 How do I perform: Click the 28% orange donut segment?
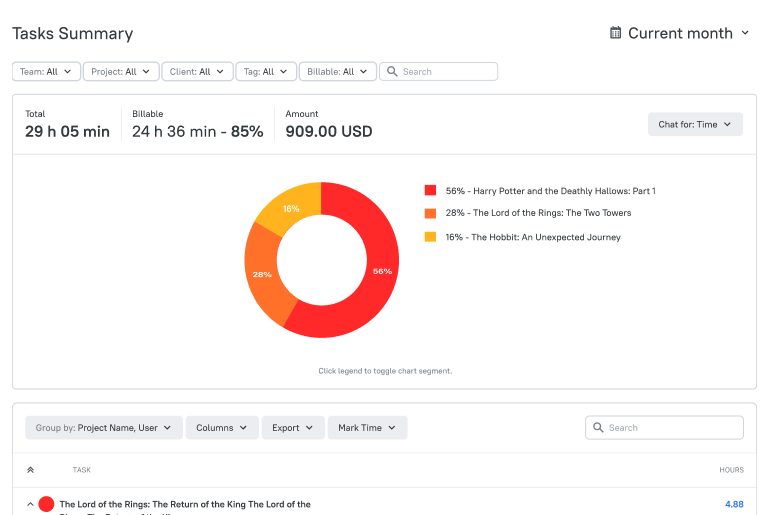(262, 274)
